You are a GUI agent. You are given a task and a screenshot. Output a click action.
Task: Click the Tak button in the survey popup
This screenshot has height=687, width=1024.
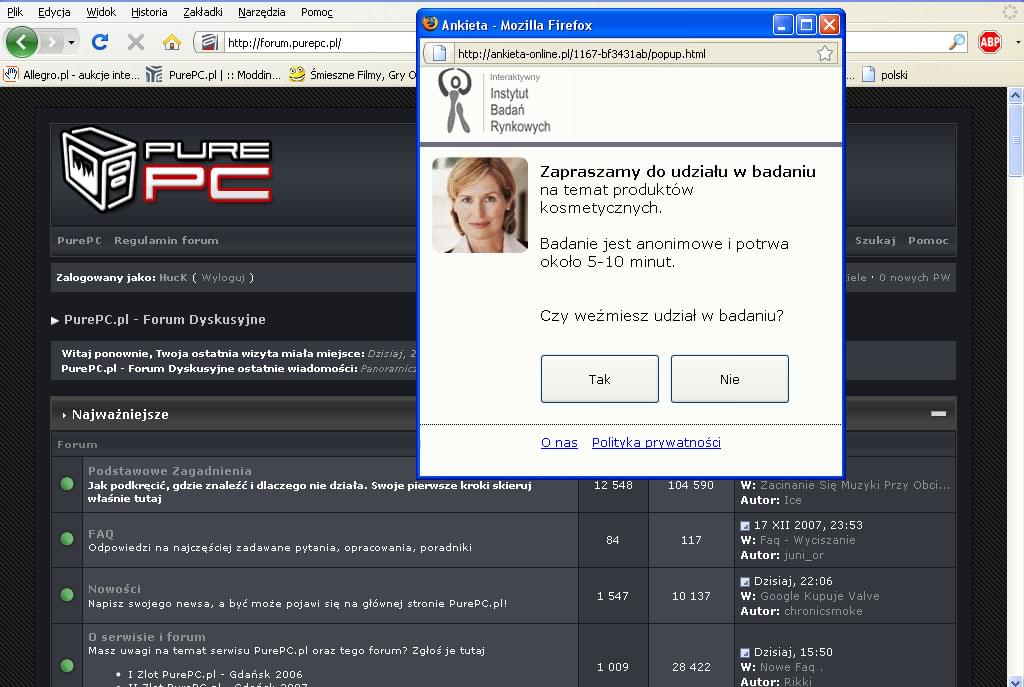(600, 379)
